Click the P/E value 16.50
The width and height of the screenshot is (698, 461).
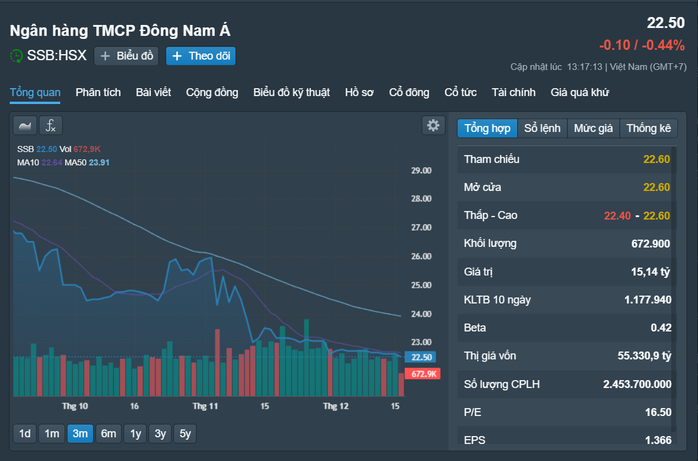658,412
